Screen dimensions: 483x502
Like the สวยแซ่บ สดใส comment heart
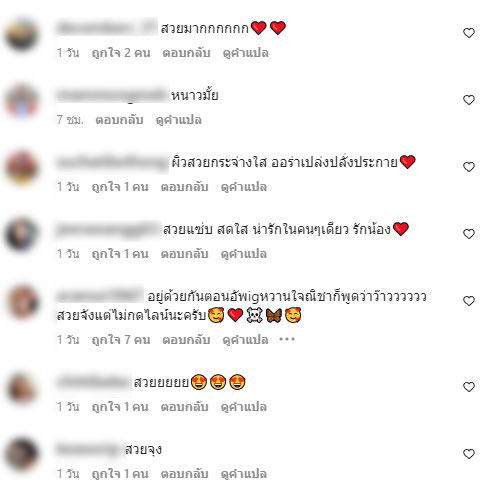(469, 234)
